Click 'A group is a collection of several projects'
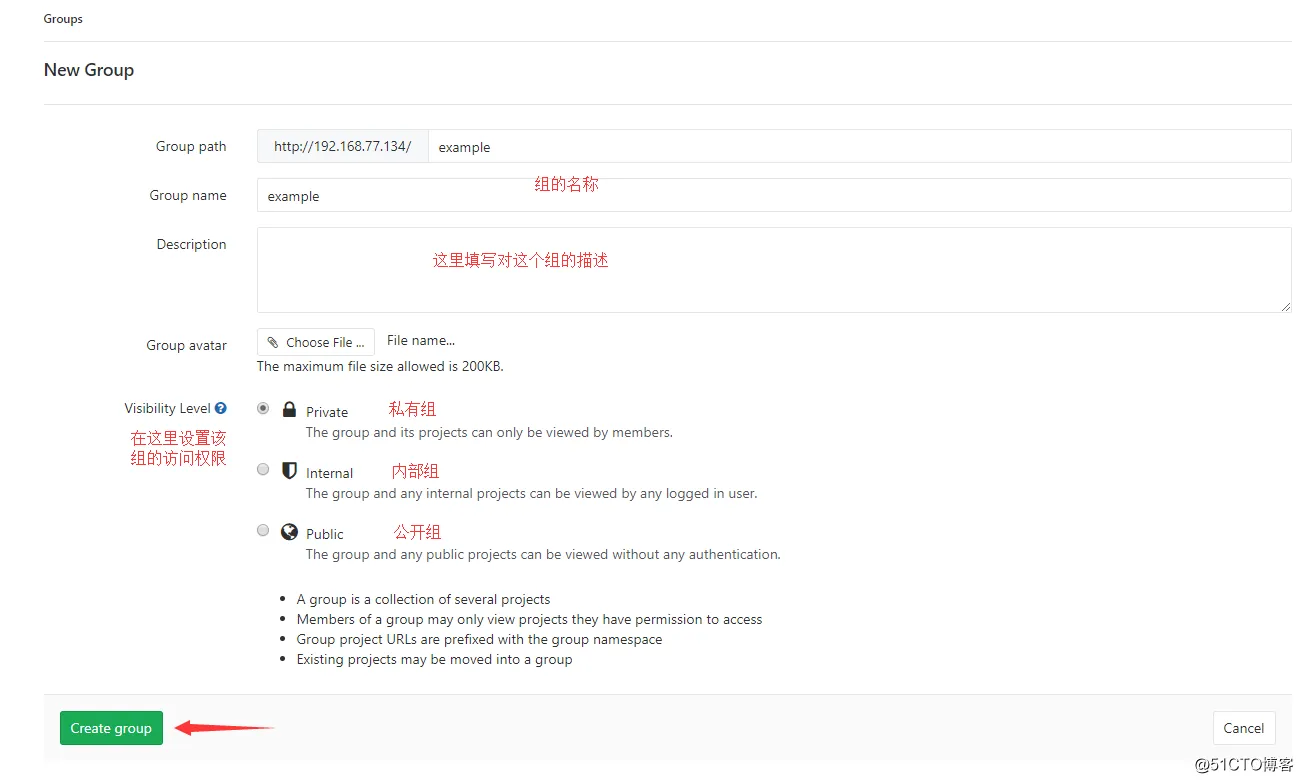The image size is (1303, 783). click(424, 599)
